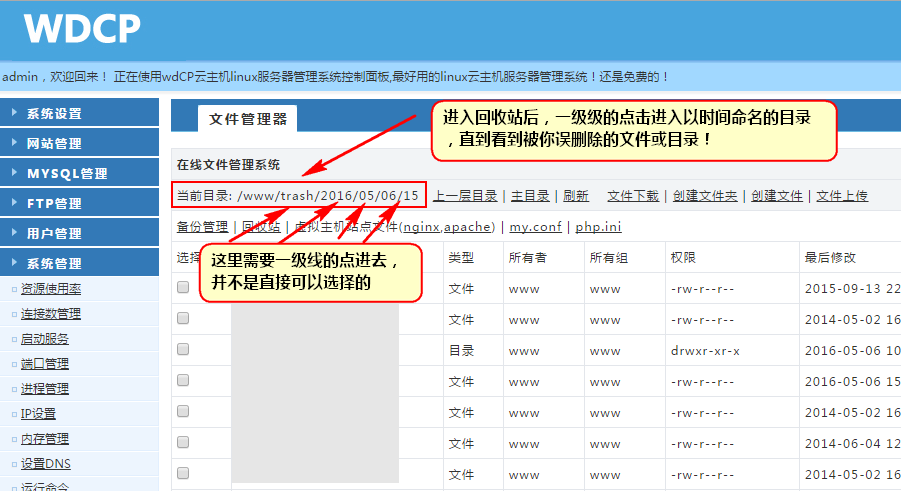Click the icon next to 设置DNS

(x=13, y=464)
